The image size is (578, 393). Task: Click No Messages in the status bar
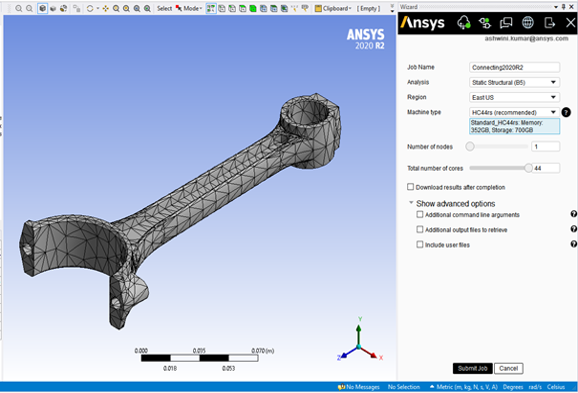click(359, 387)
